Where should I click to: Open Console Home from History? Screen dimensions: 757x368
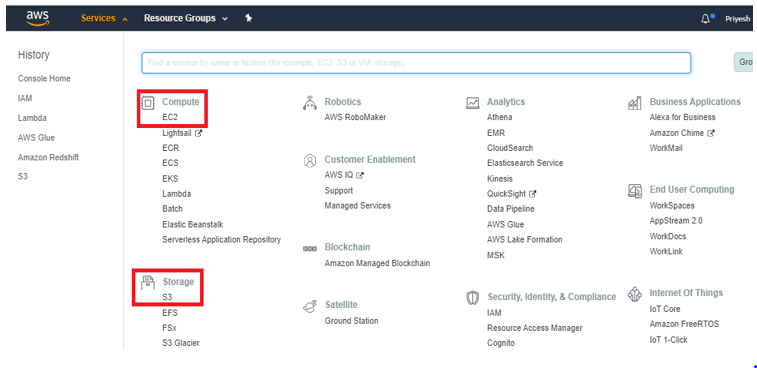click(44, 78)
